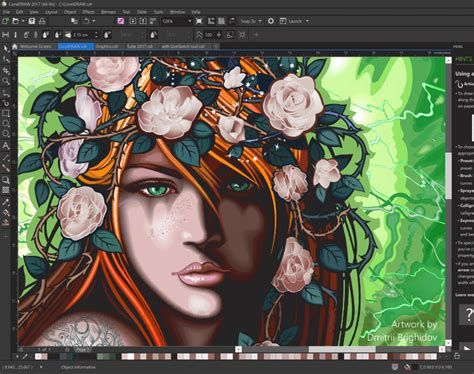Select the Shape tool in toolbox
The image size is (474, 374).
[x=6, y=60]
